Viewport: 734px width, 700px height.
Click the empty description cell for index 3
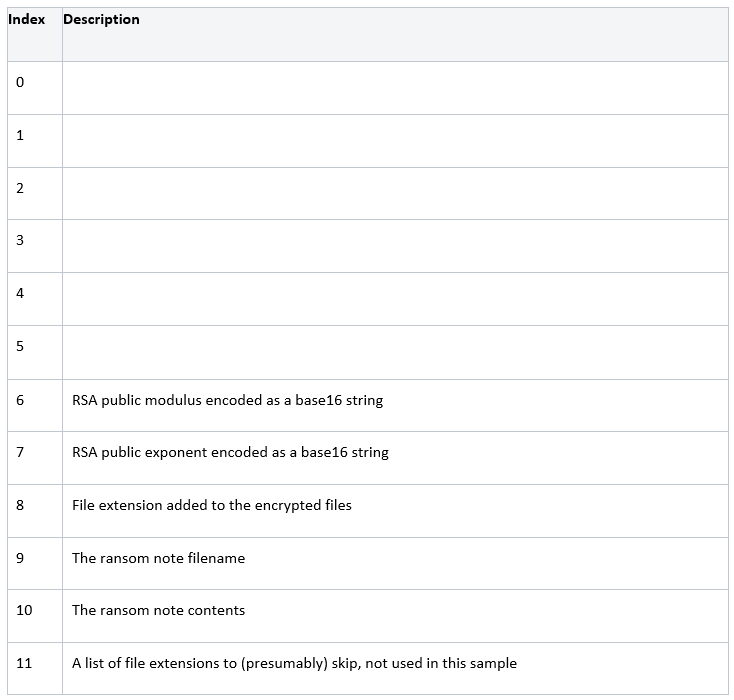(x=395, y=246)
